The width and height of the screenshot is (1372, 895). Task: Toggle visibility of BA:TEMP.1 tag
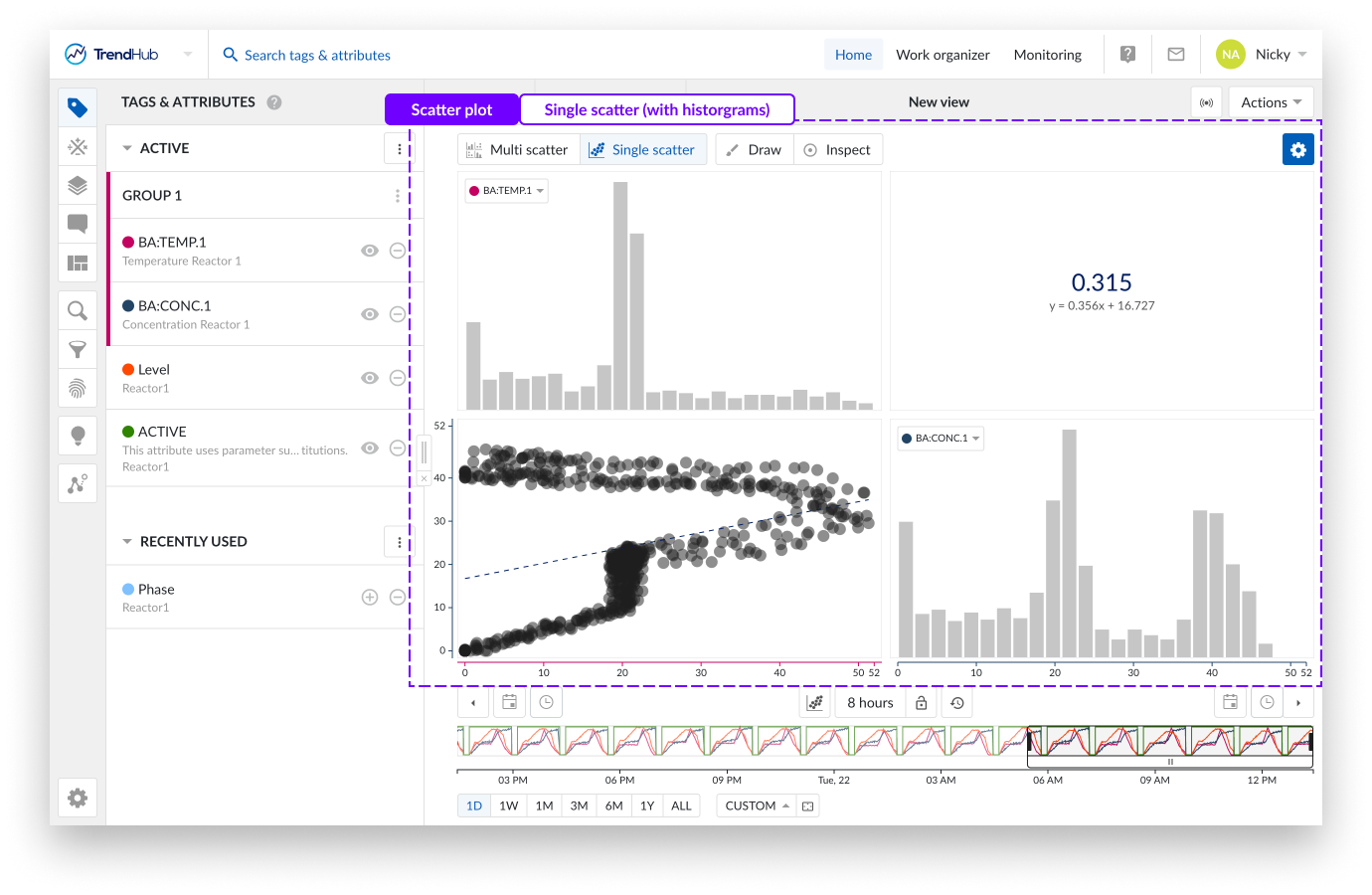tap(370, 251)
